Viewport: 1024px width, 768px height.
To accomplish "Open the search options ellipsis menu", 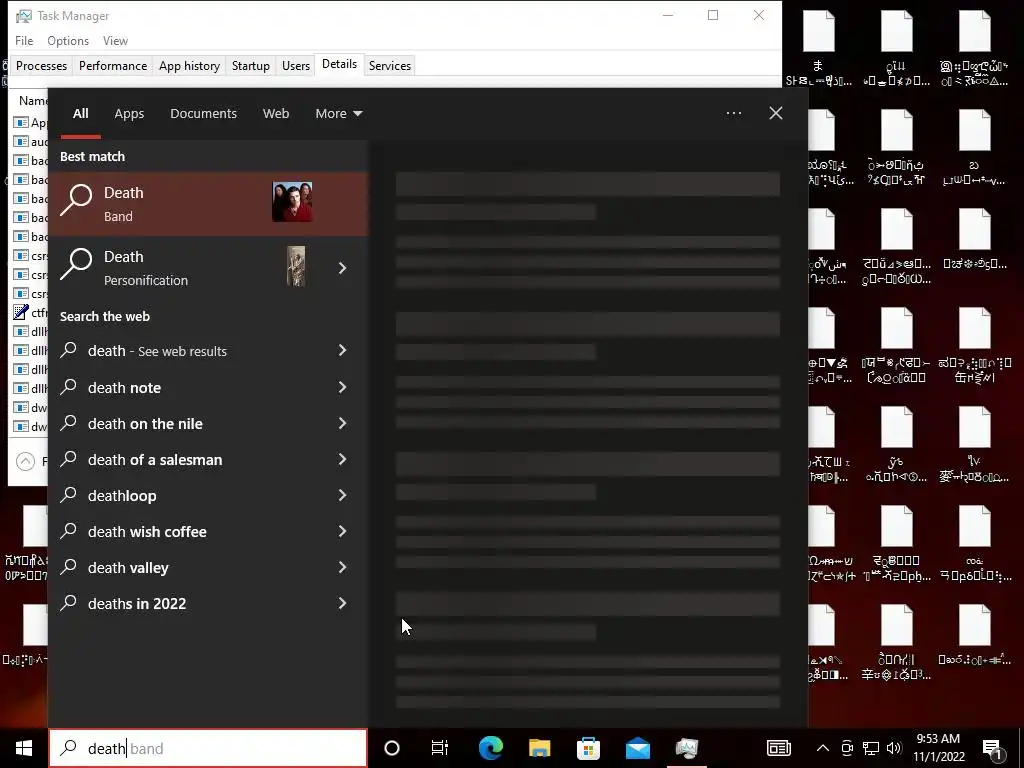I will pos(734,114).
